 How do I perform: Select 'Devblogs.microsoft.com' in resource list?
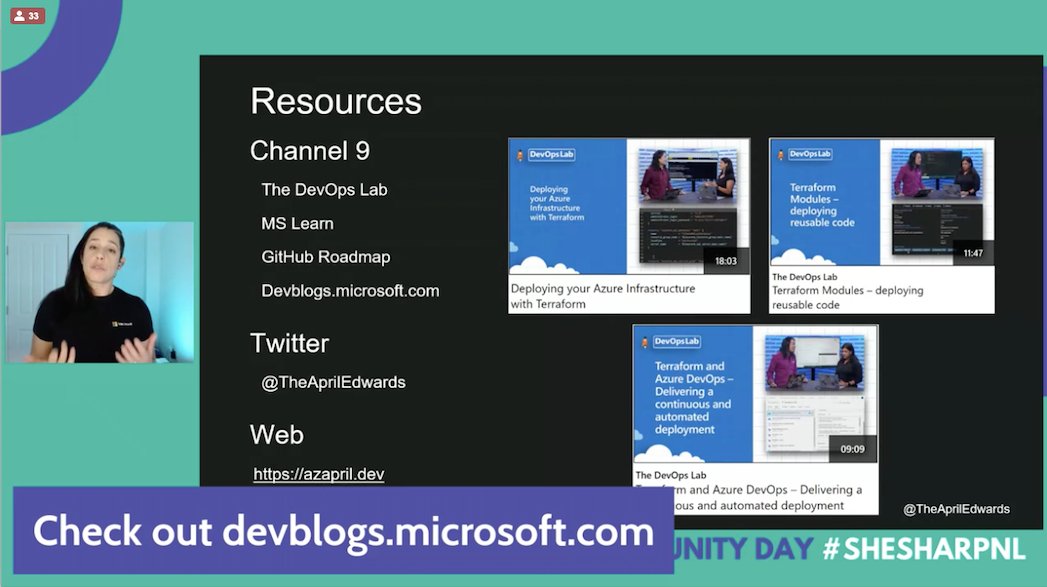pyautogui.click(x=351, y=291)
